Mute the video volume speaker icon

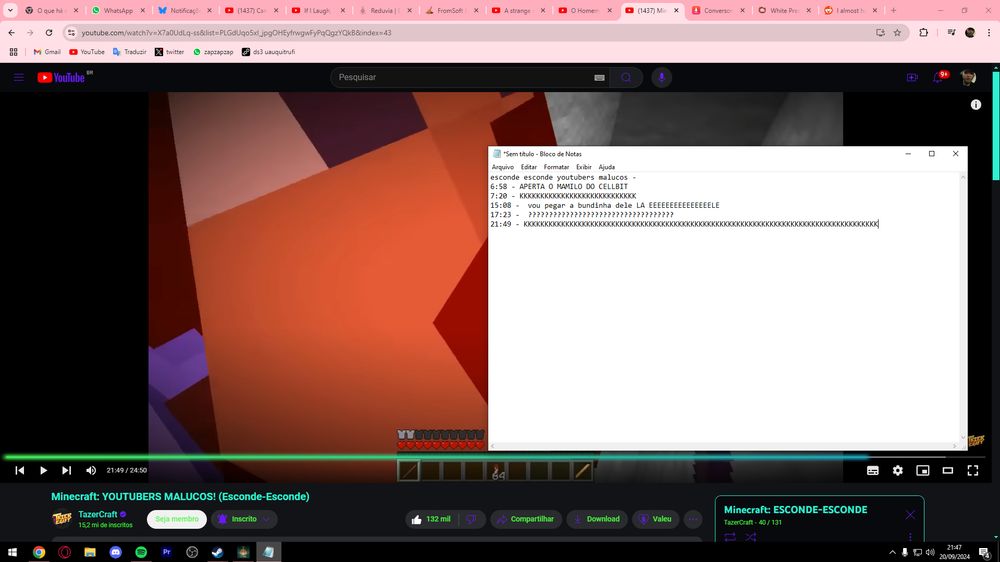(x=91, y=470)
